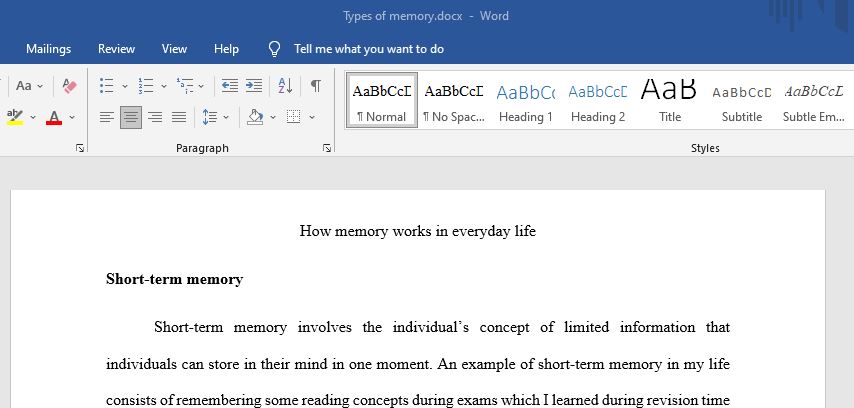Open the Mailings tab

(x=48, y=49)
